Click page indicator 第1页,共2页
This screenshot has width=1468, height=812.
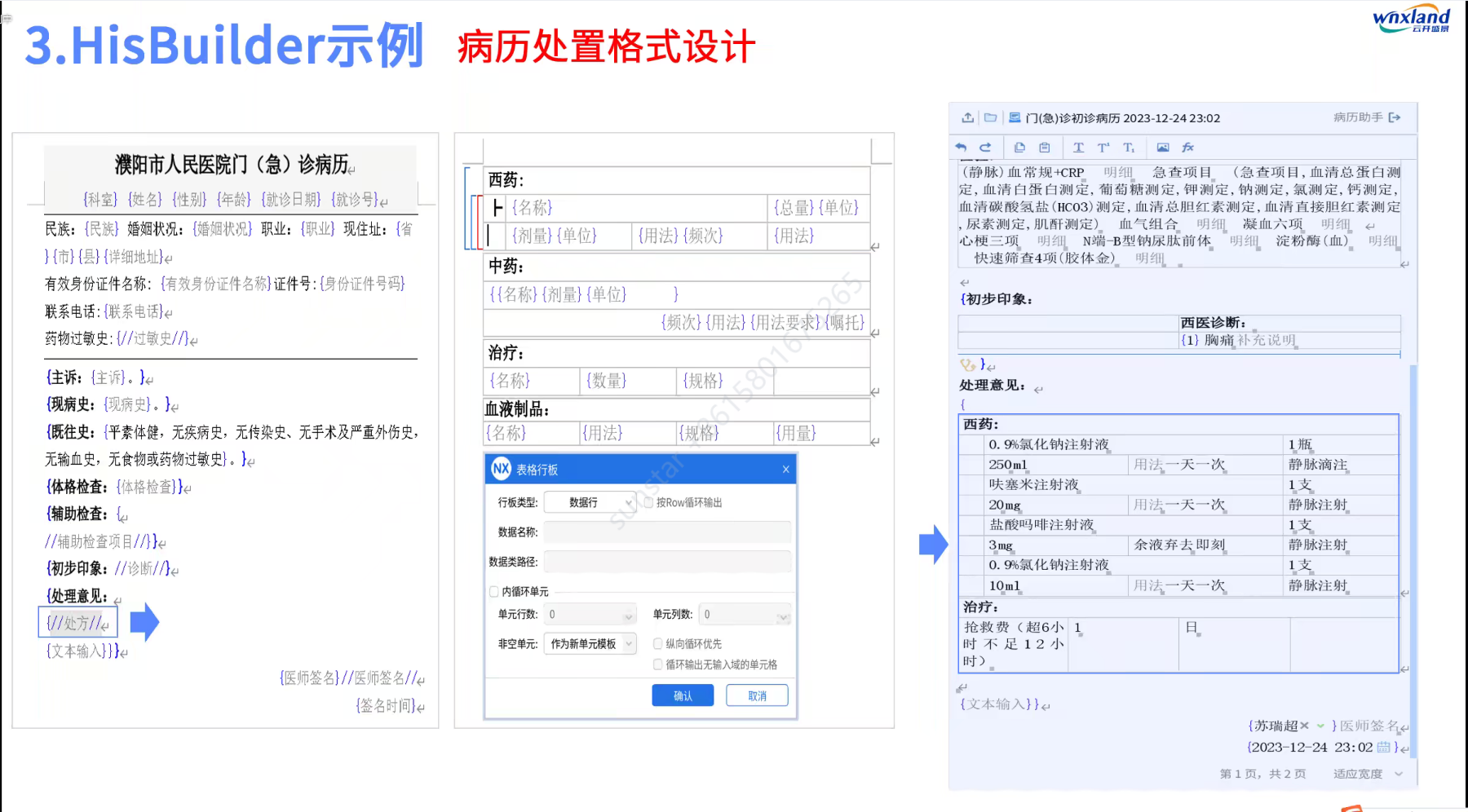tap(1262, 774)
